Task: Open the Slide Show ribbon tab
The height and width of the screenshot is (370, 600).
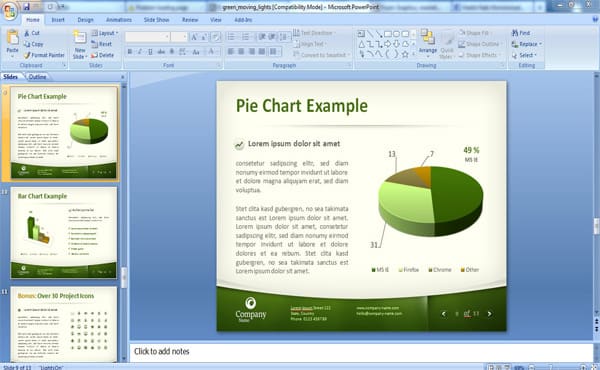Action: [157, 20]
